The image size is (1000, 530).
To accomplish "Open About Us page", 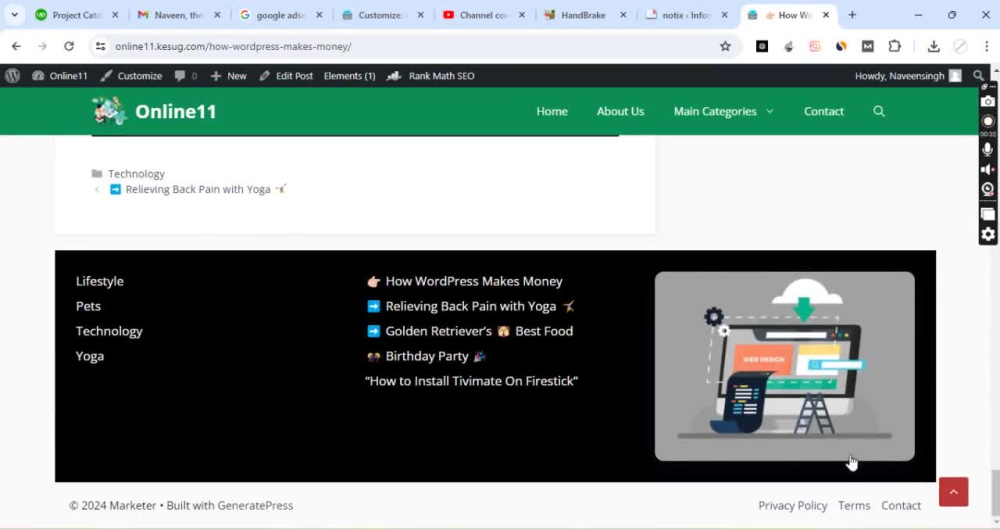I will [x=620, y=111].
